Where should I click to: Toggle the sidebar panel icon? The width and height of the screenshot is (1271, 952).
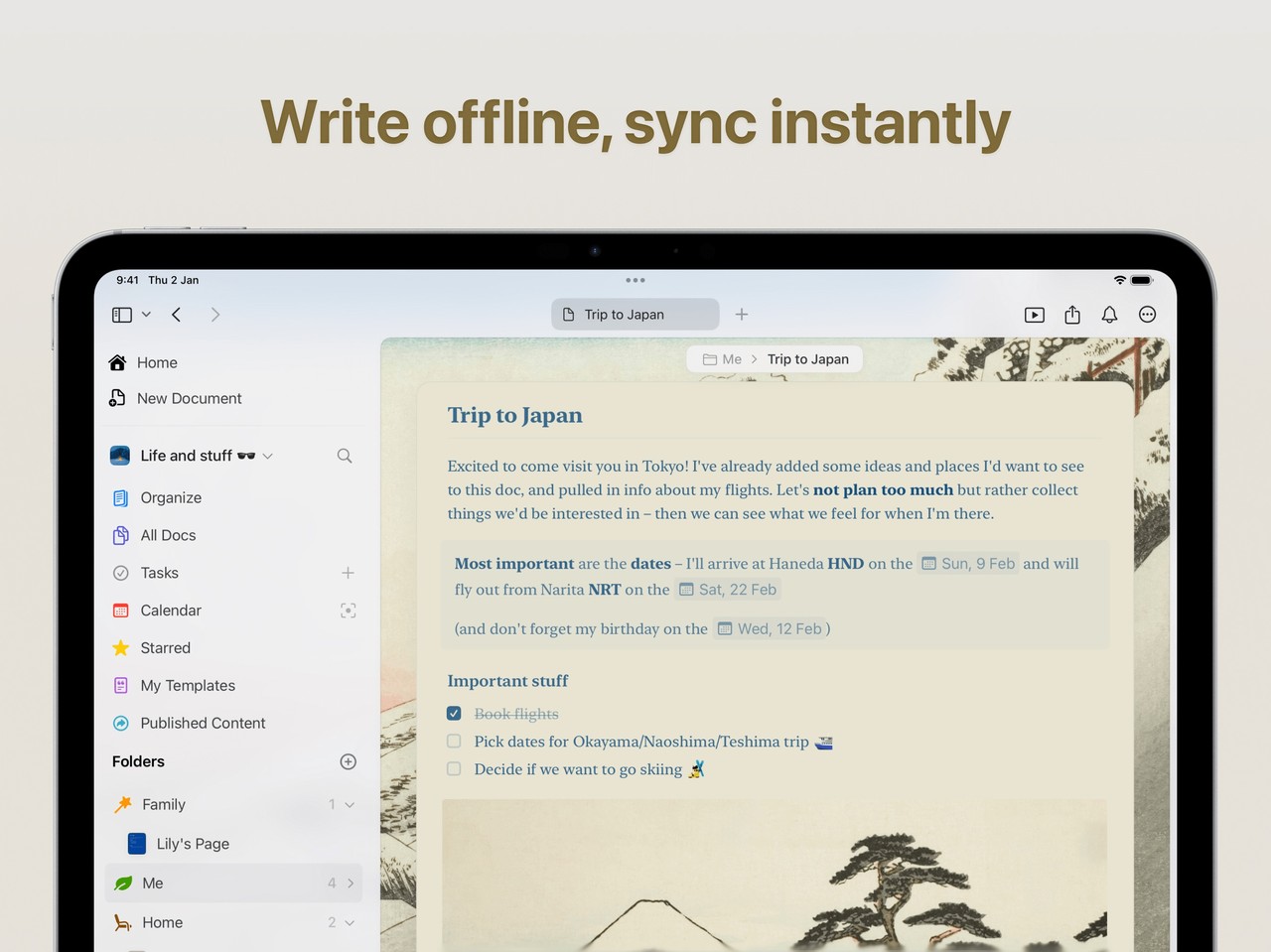pyautogui.click(x=122, y=315)
